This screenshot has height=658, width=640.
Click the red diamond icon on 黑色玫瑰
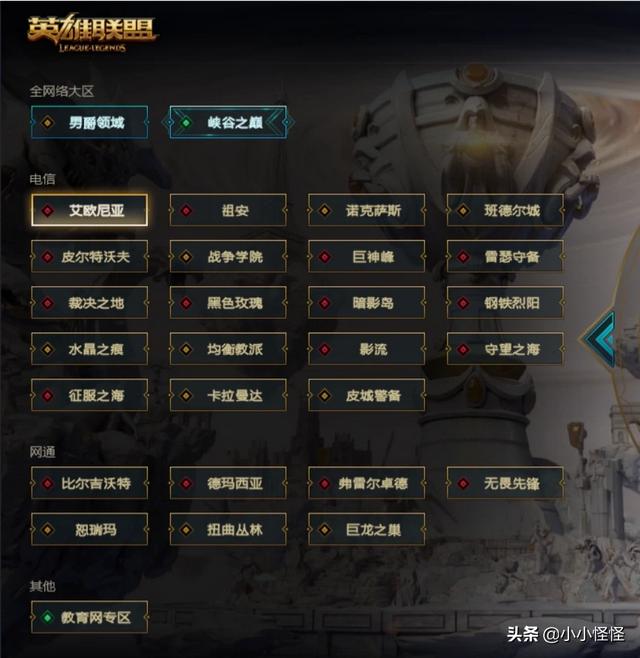tap(186, 303)
